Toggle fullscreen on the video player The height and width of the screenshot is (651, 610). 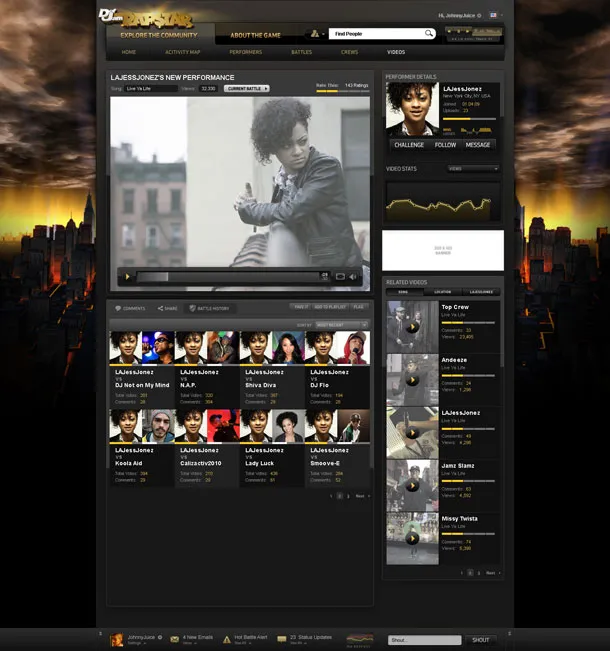coord(340,276)
